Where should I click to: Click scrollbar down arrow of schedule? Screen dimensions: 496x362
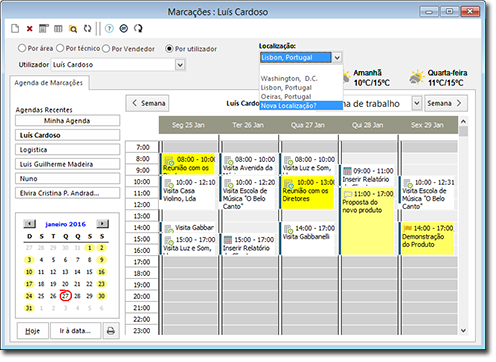click(463, 330)
